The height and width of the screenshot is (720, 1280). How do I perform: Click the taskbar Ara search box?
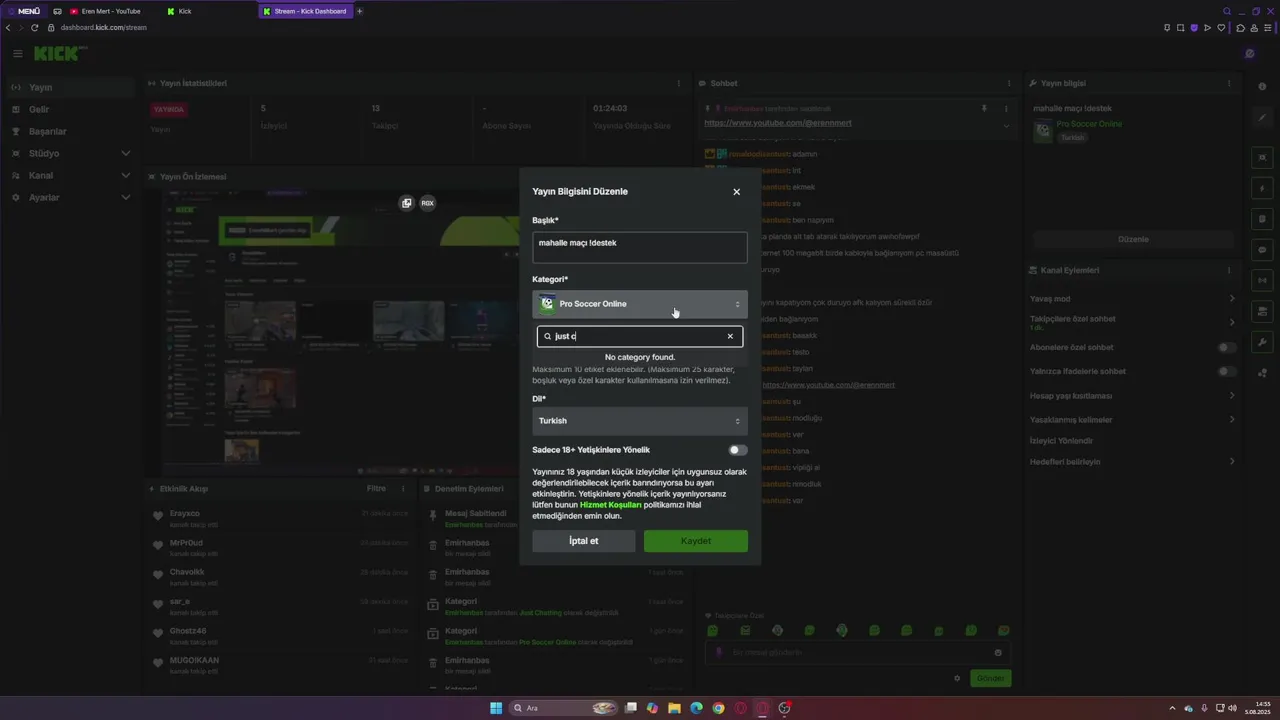coord(565,708)
